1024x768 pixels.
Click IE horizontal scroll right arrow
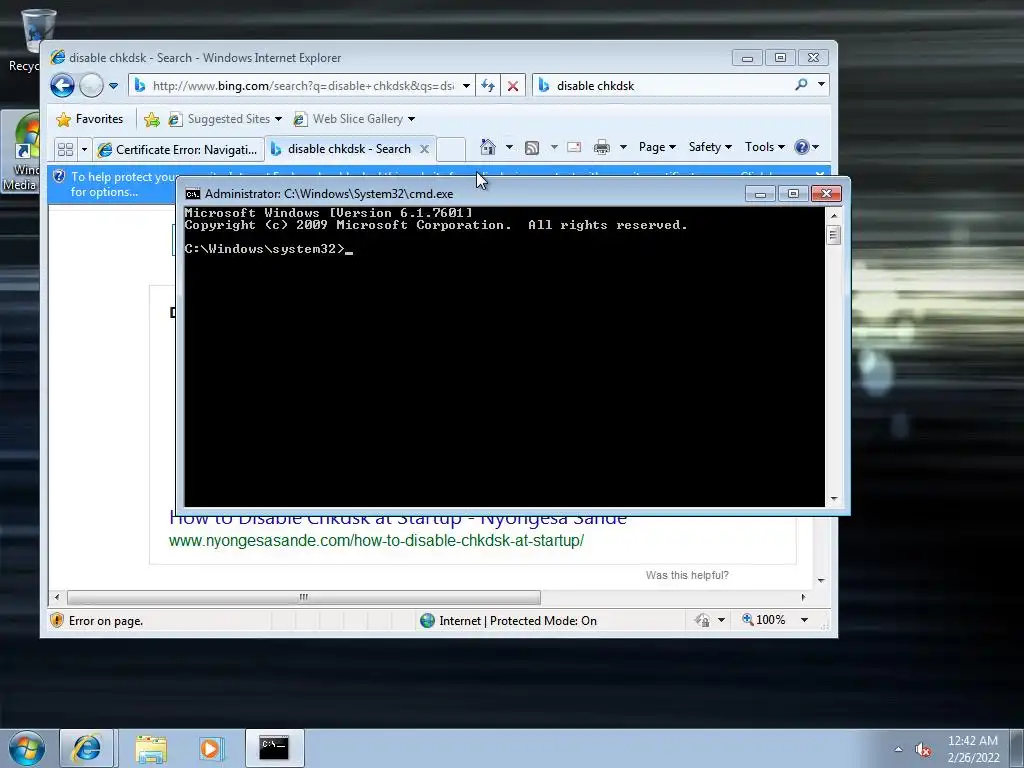(x=803, y=597)
